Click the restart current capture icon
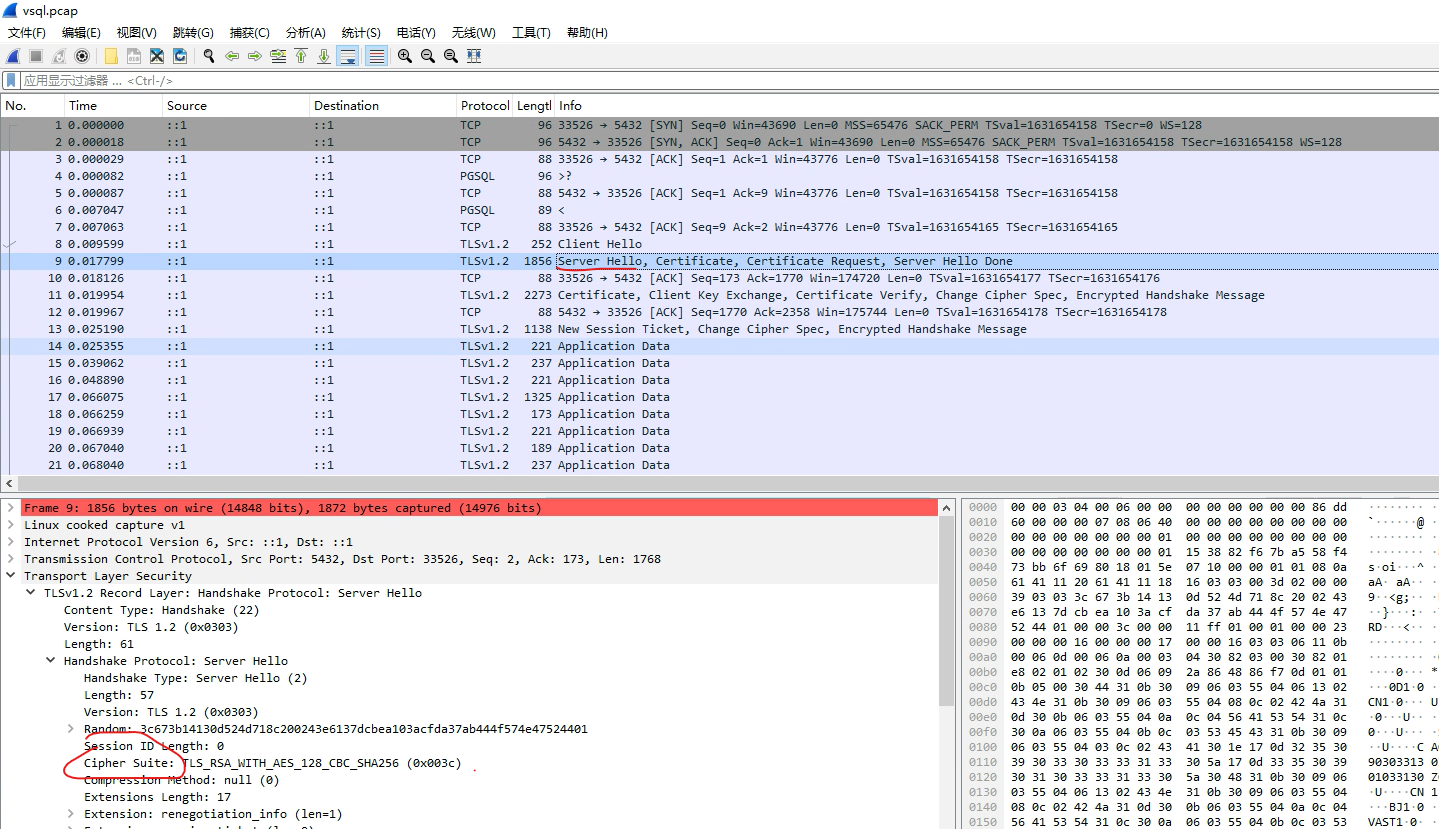Image resolution: width=1439 pixels, height=829 pixels. tap(59, 56)
